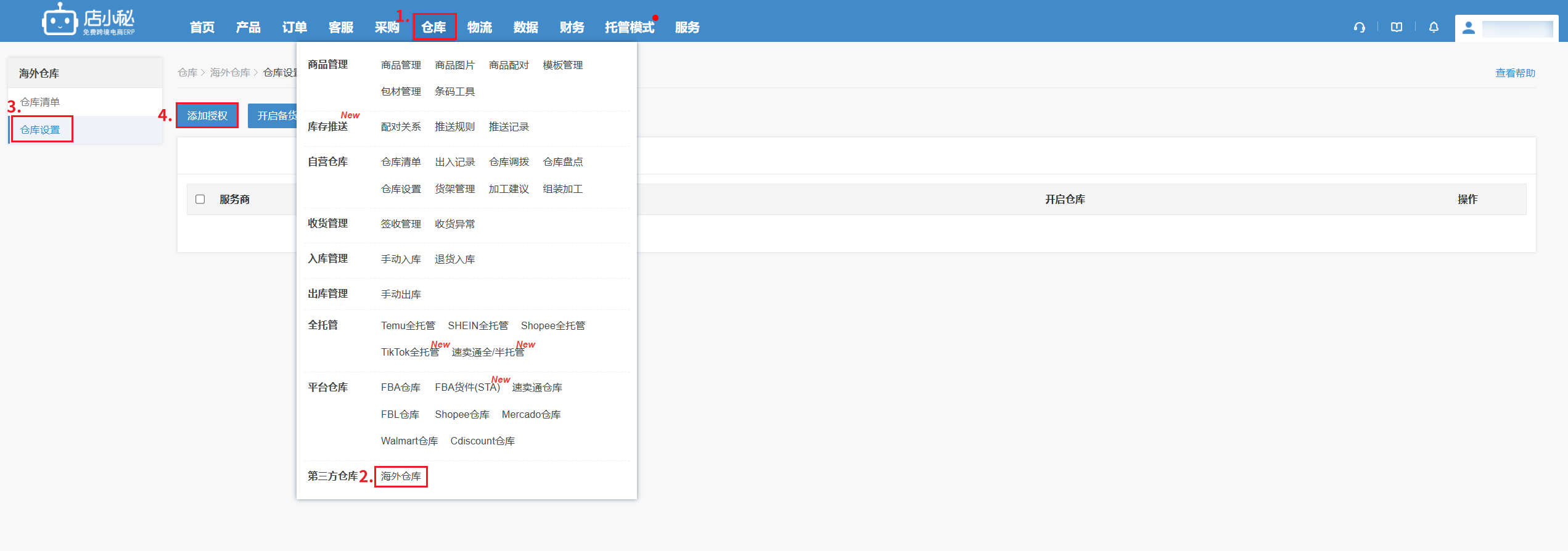The width and height of the screenshot is (1568, 551).
Task: Go to 海外仓库 in the breadcrumb
Action: [x=230, y=73]
